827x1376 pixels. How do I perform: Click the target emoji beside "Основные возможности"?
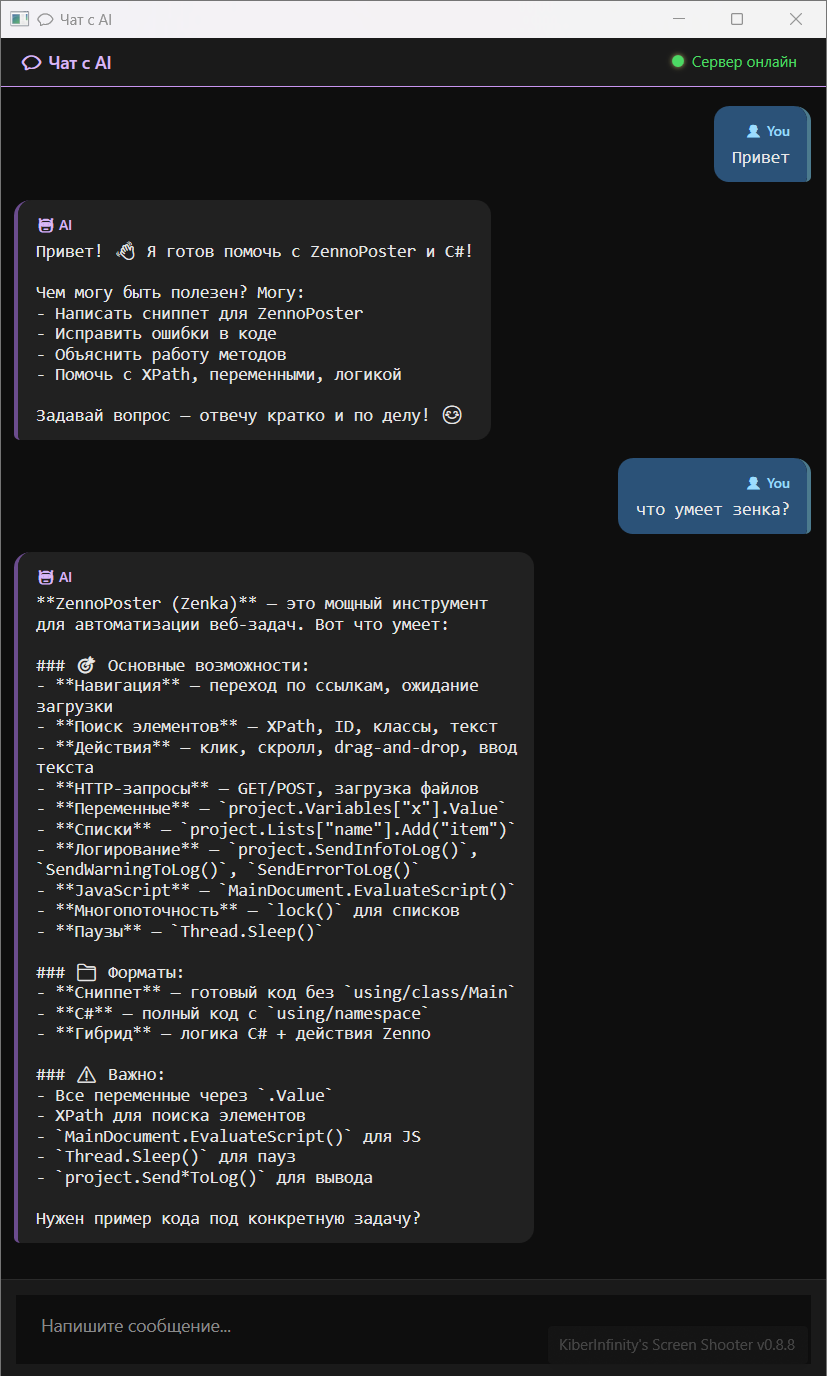coord(86,665)
